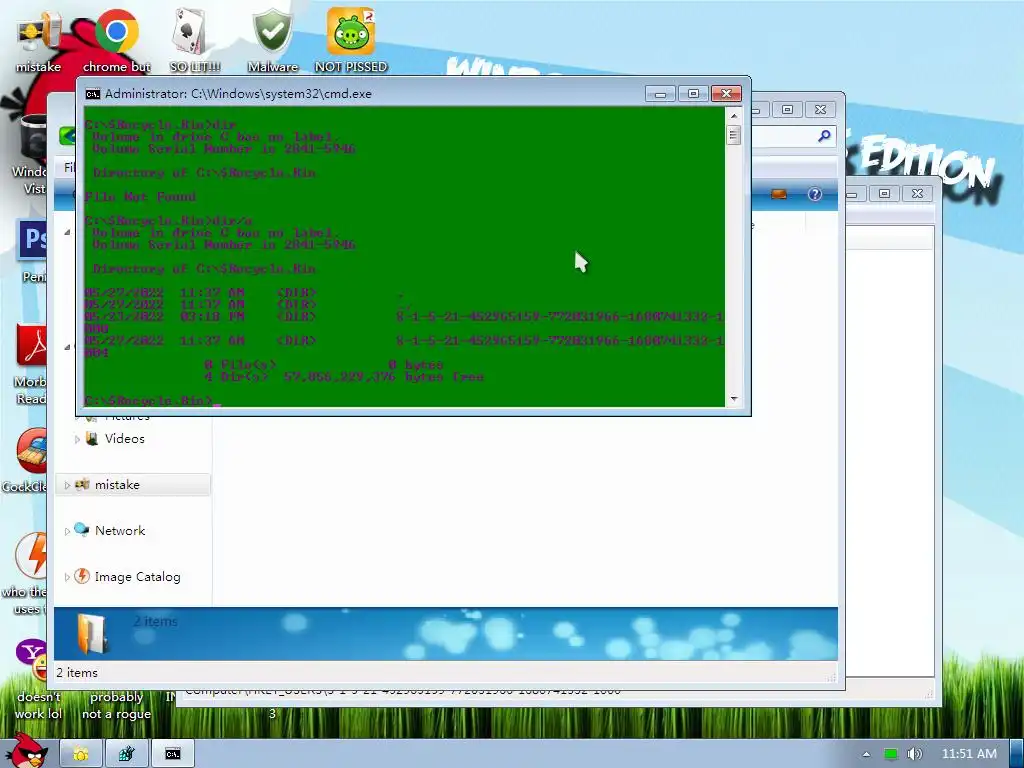Expand the Videos library node

click(x=77, y=440)
